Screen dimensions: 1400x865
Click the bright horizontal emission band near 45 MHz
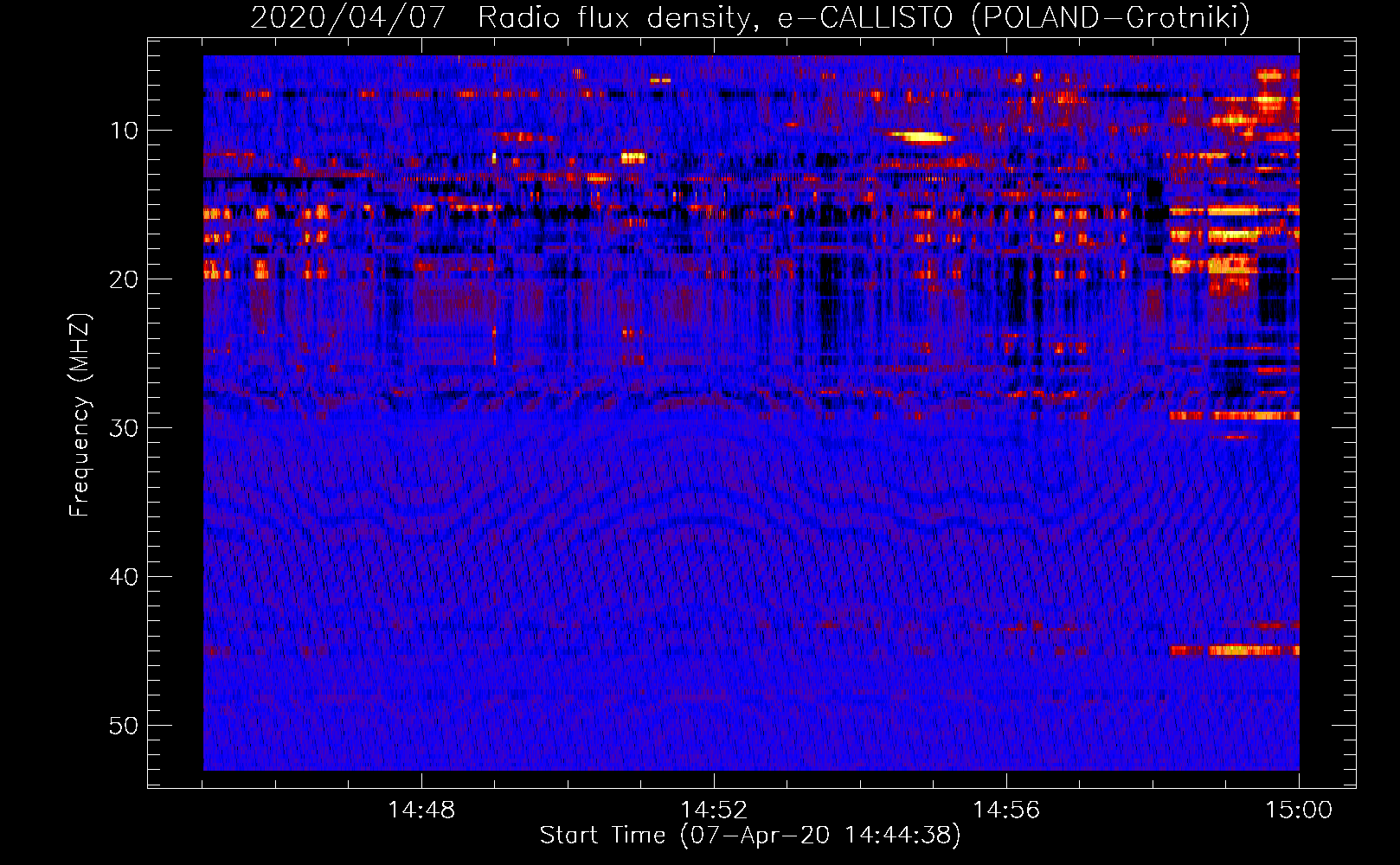[1235, 650]
